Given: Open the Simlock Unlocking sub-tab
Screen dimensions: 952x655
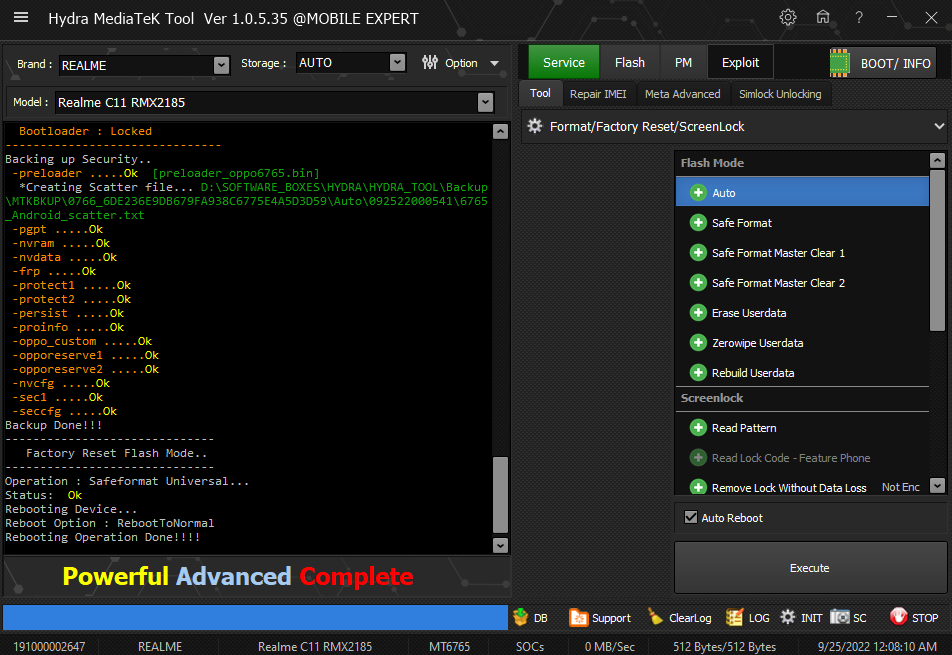Looking at the screenshot, I should point(780,94).
